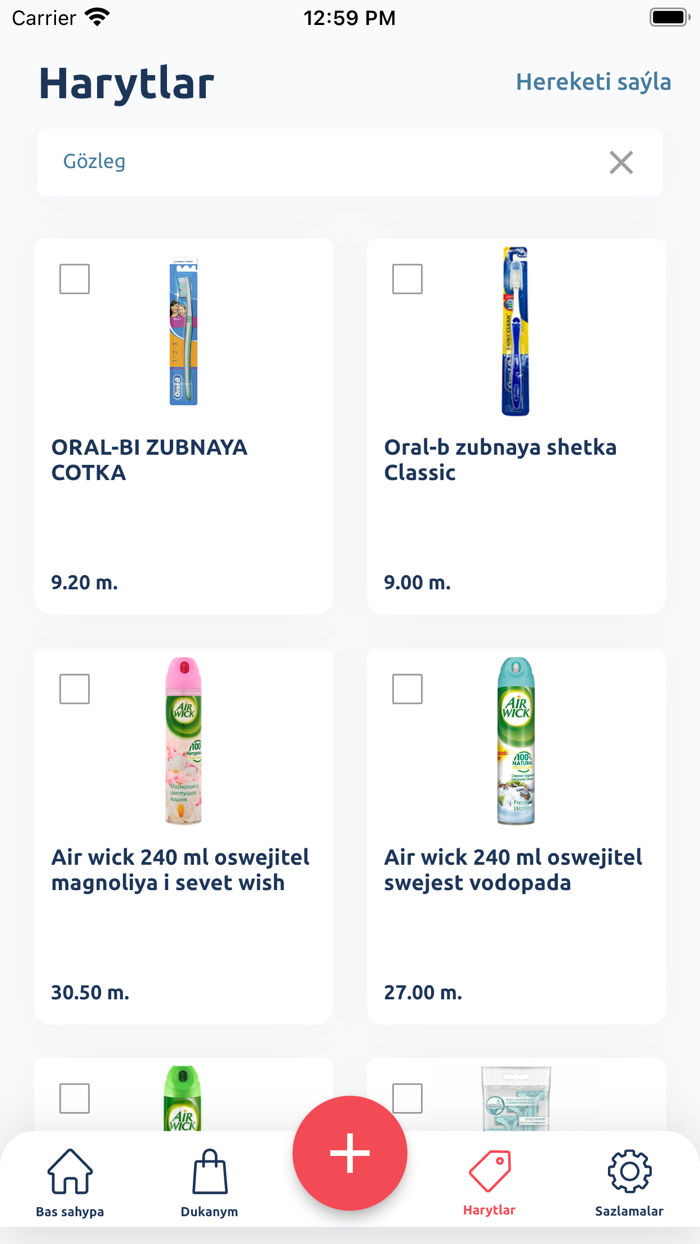Screen dimensions: 700x1244
Task: Clear the search field with X
Action: (621, 162)
